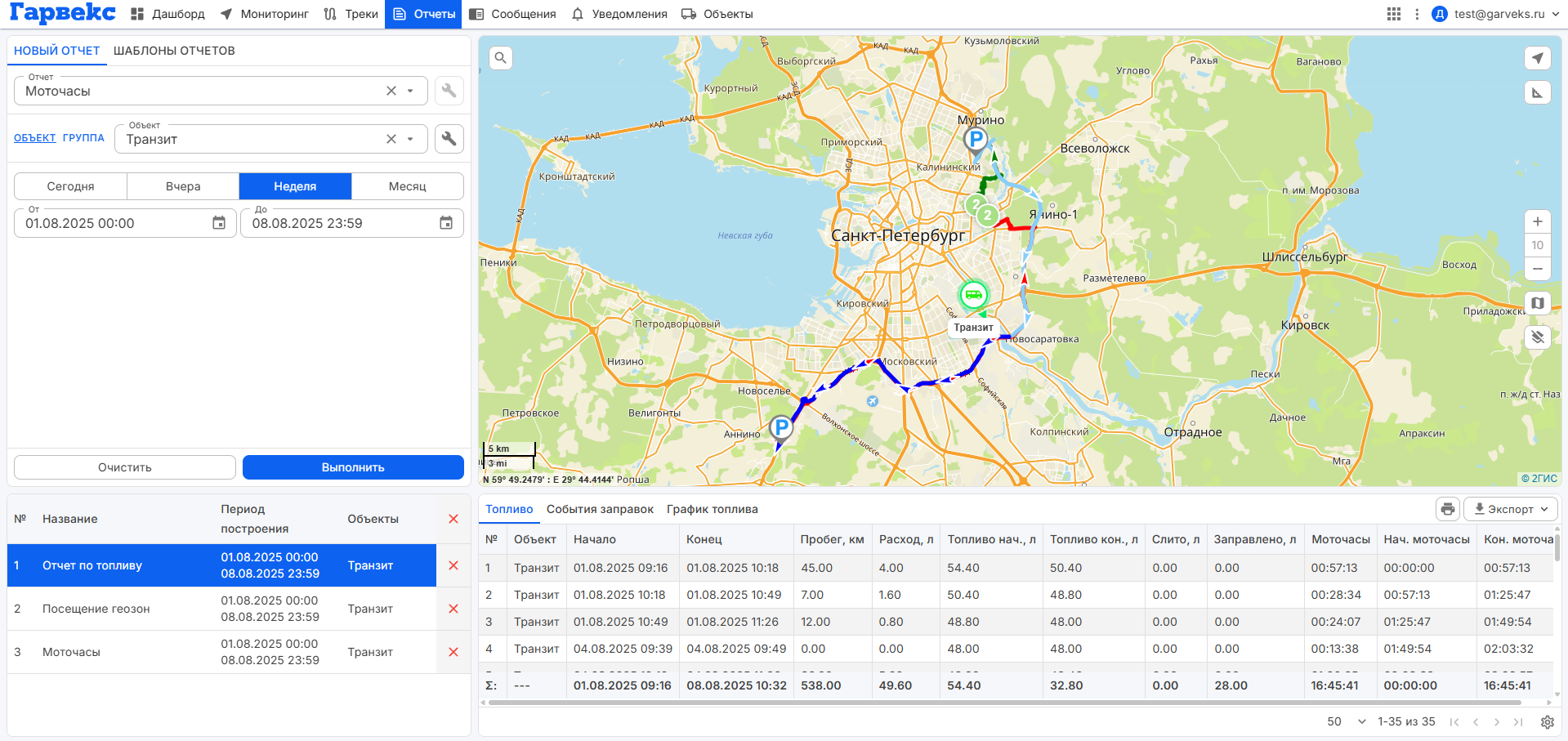Click the horizontal table scrollbar

[1004, 702]
